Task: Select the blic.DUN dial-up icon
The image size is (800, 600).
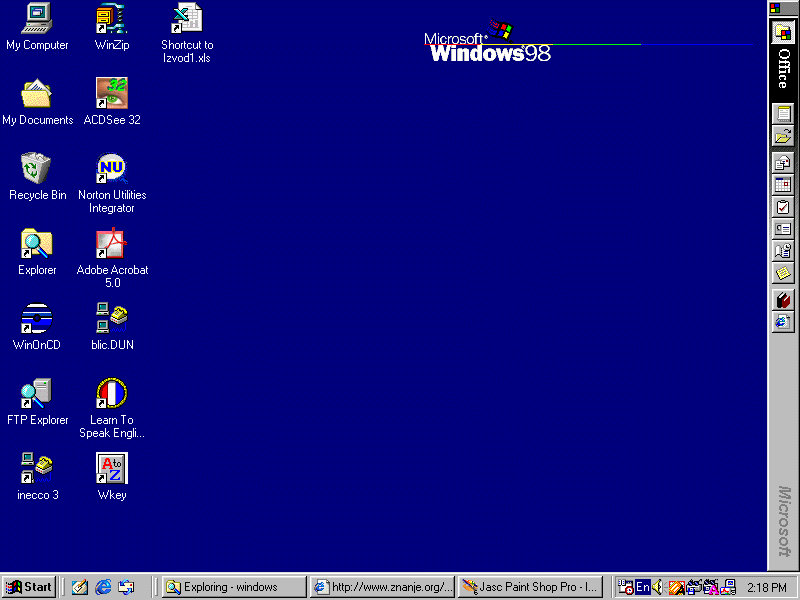Action: [x=112, y=318]
